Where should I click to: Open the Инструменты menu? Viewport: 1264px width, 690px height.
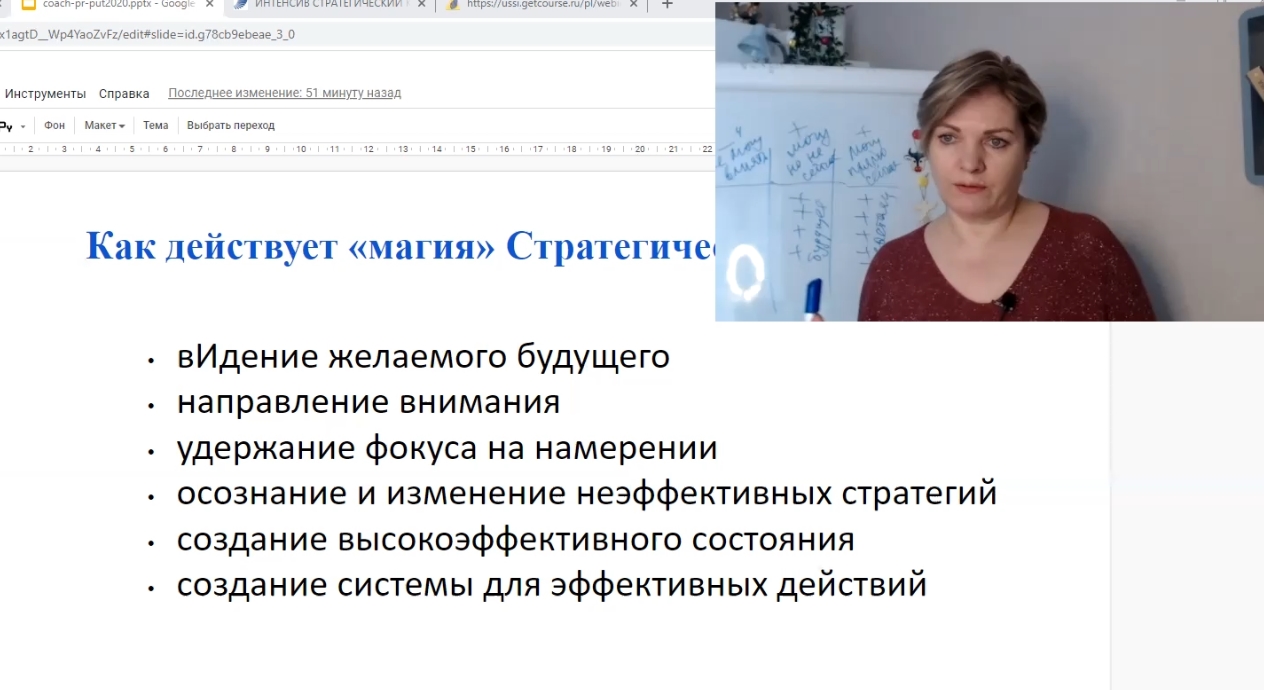coord(45,93)
